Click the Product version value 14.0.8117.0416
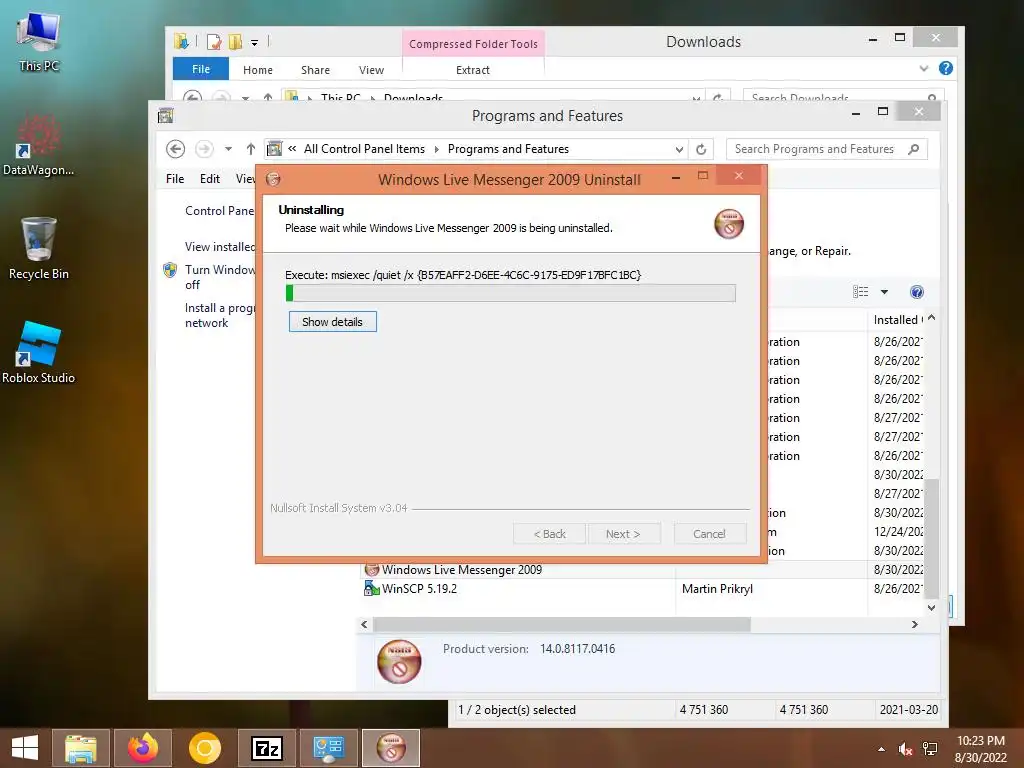This screenshot has width=1024, height=768. click(x=577, y=648)
